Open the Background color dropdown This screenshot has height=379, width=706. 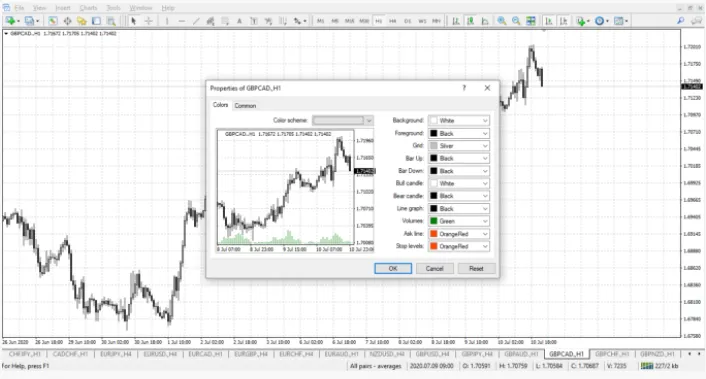pyautogui.click(x=459, y=121)
